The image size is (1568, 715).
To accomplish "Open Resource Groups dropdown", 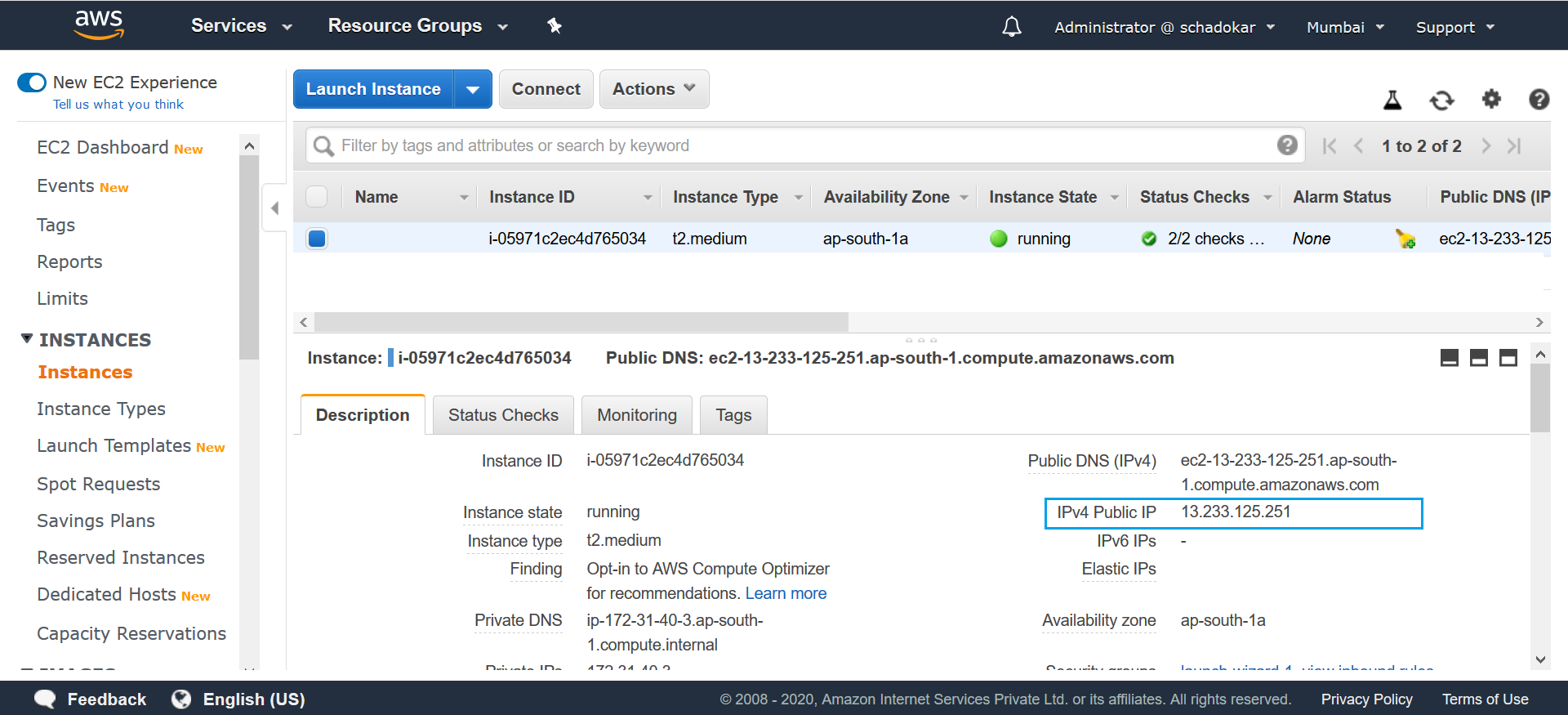I will point(418,25).
